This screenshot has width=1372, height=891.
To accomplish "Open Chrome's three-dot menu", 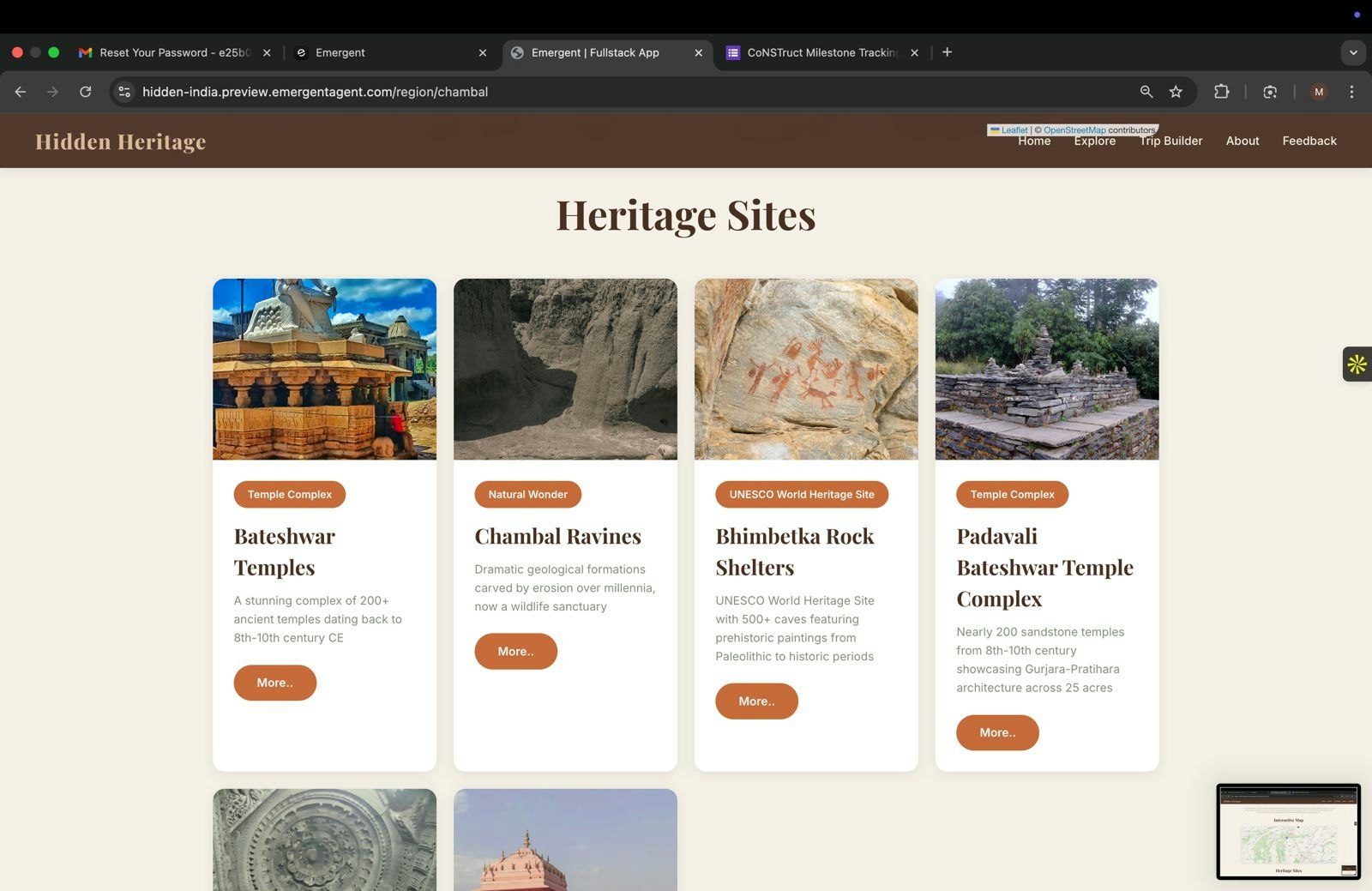I will pos(1352,92).
